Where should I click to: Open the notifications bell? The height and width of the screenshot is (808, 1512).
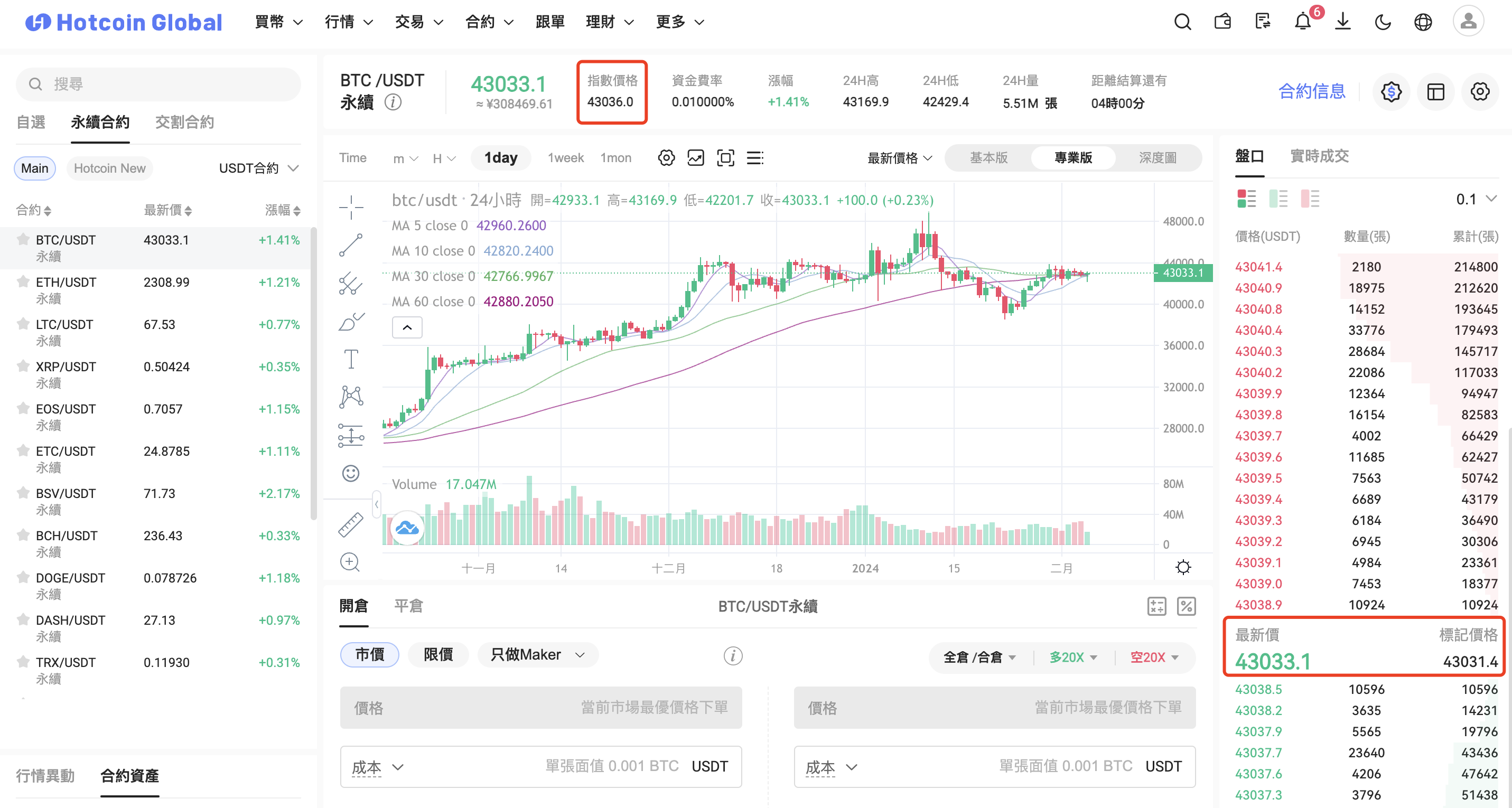pos(1302,22)
